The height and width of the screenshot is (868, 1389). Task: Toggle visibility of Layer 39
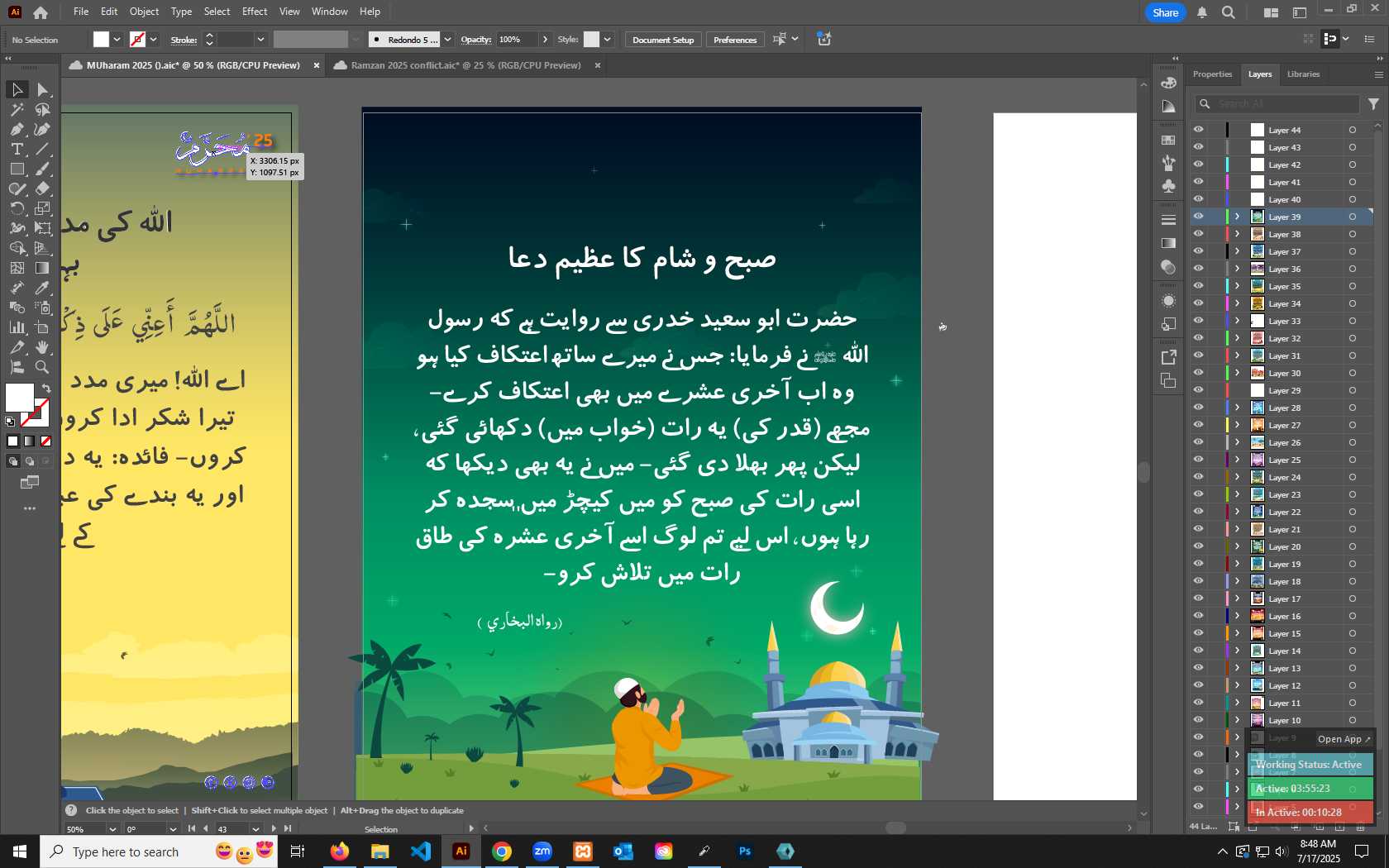coord(1198,217)
